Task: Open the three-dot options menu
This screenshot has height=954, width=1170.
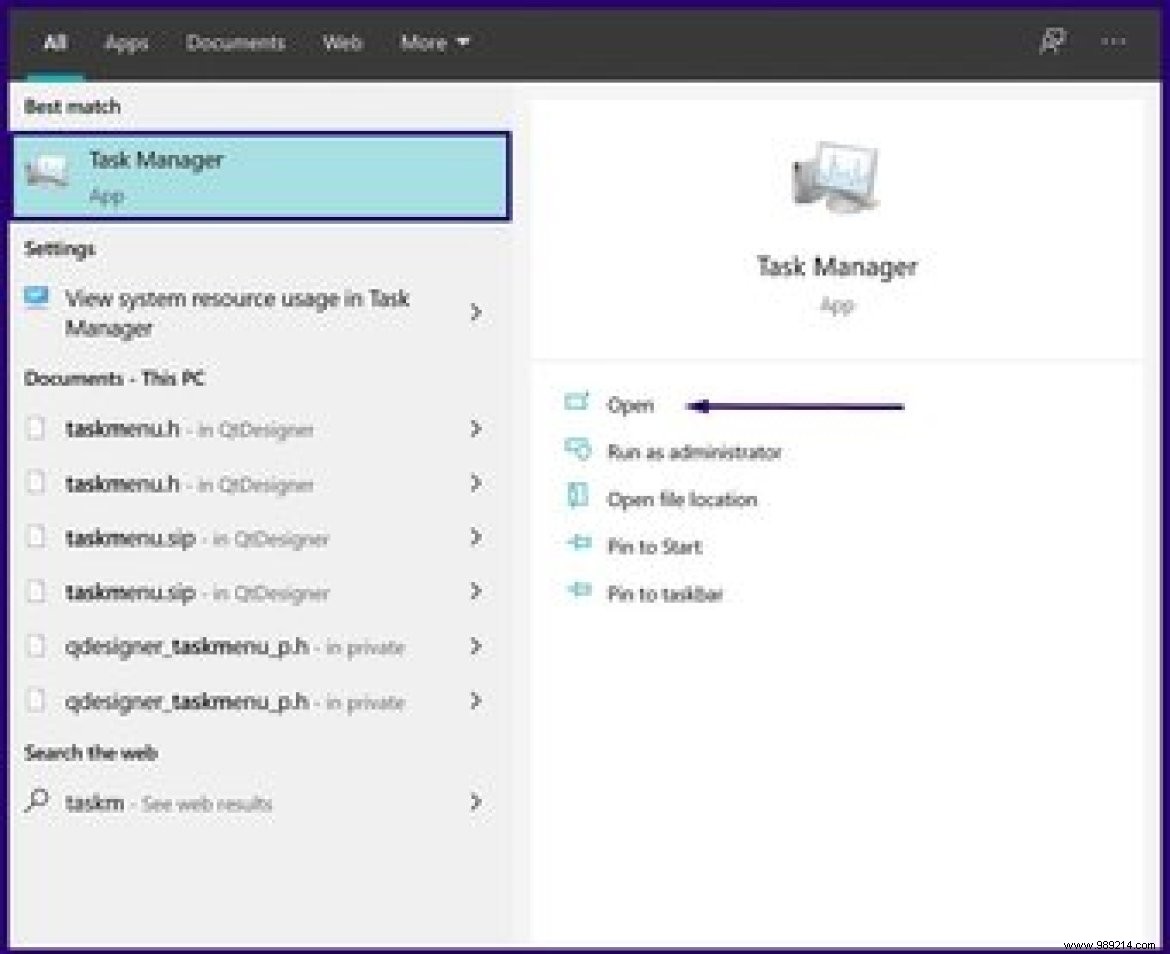Action: 1113,41
